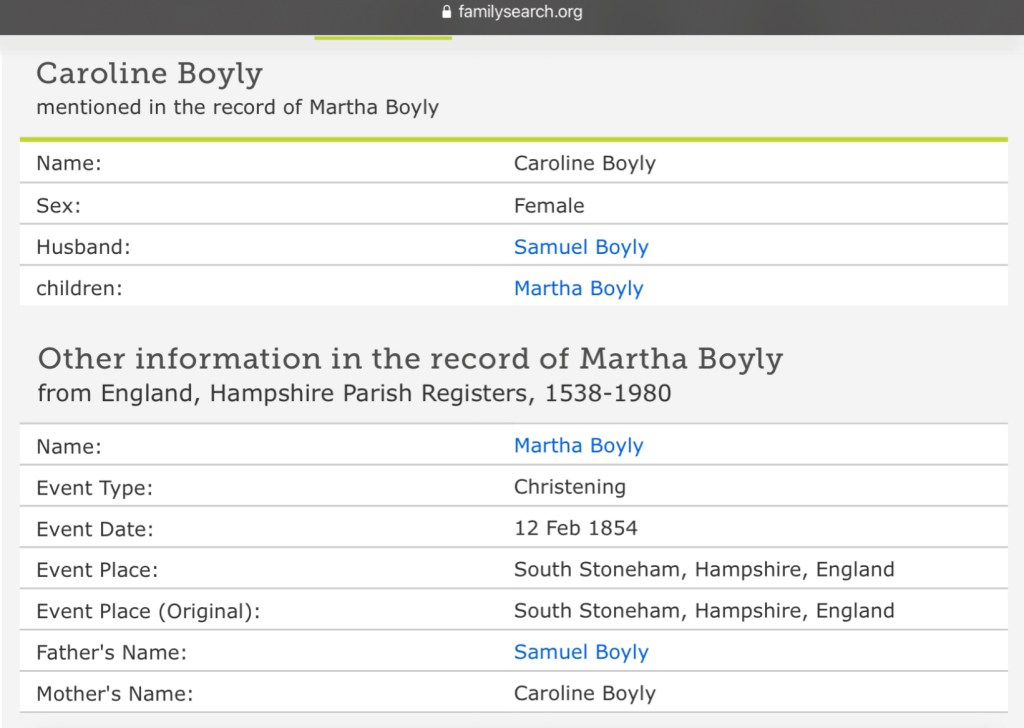The height and width of the screenshot is (728, 1024).
Task: Click the lock icon in the address bar
Action: (446, 13)
